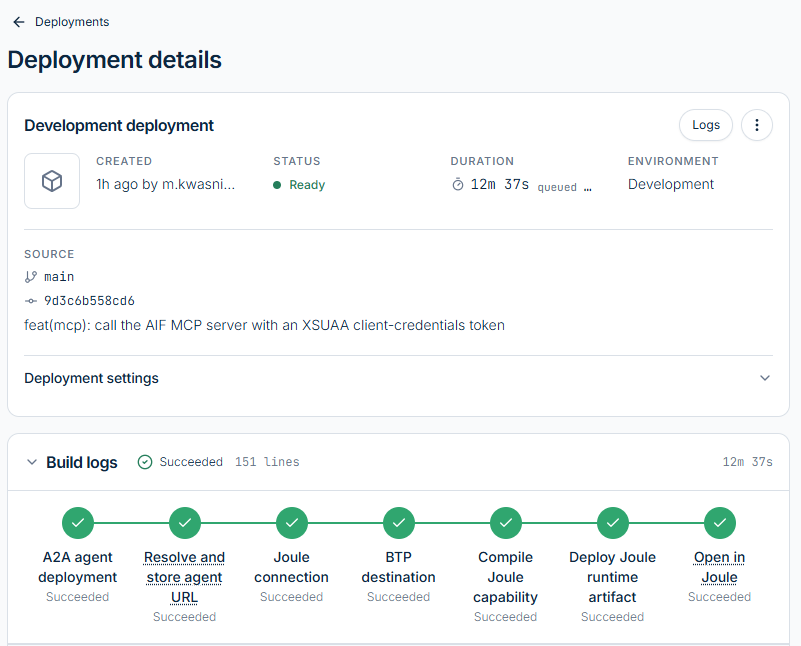
Task: Click created-by text '1h ago by m.kwasni...'
Action: pyautogui.click(x=166, y=184)
